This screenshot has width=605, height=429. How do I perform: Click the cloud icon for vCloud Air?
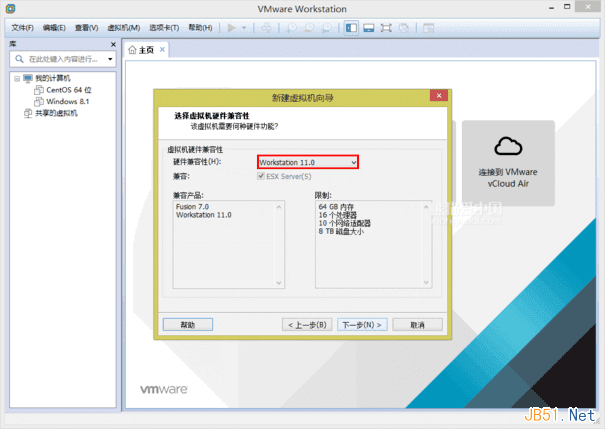click(508, 146)
